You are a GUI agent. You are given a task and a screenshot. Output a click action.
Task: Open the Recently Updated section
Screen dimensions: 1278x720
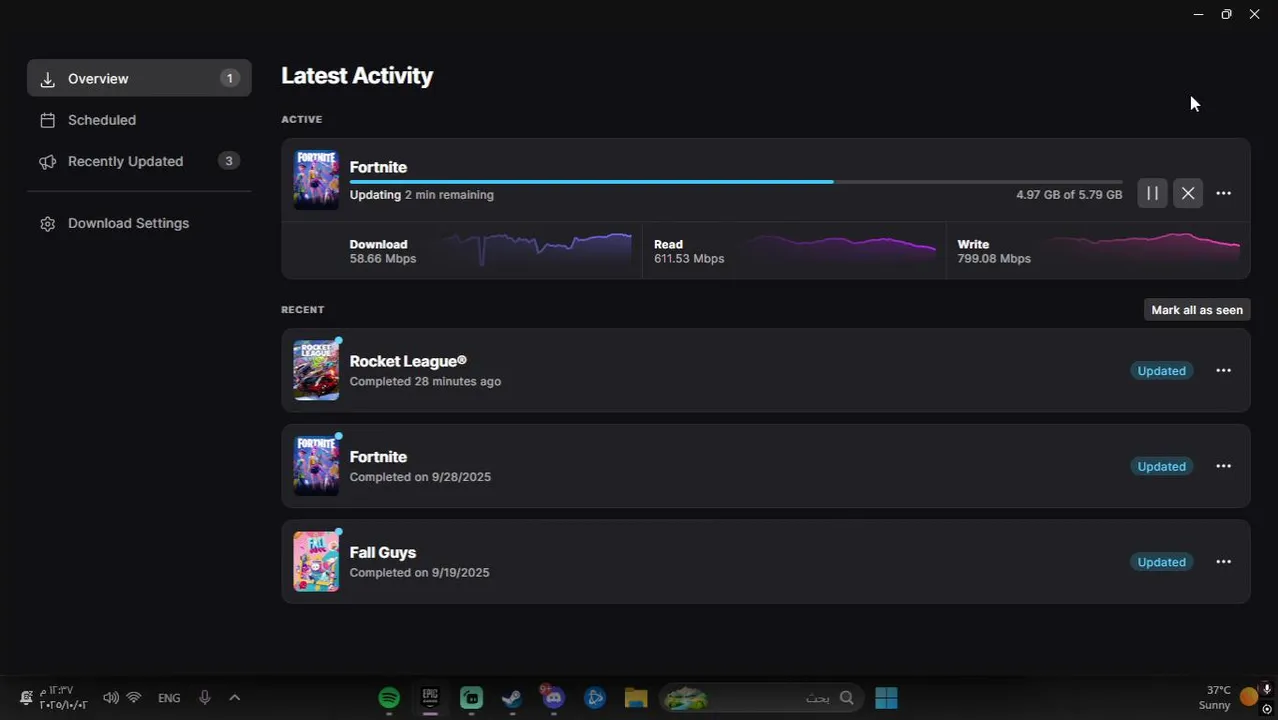[x=139, y=161]
